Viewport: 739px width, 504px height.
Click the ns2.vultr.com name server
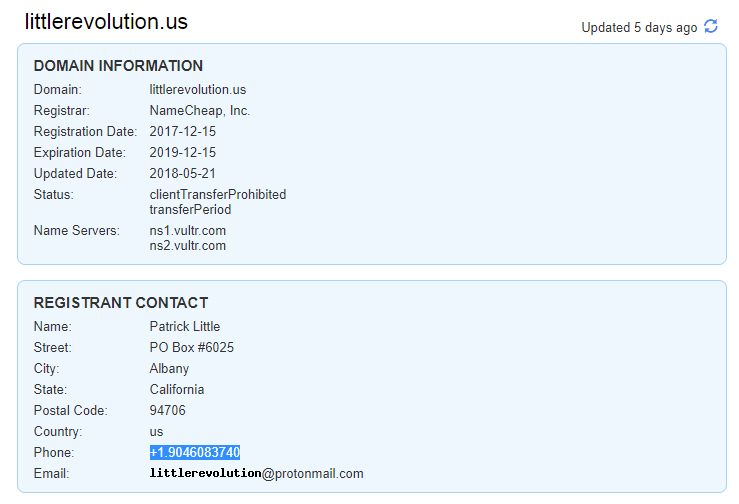[188, 246]
